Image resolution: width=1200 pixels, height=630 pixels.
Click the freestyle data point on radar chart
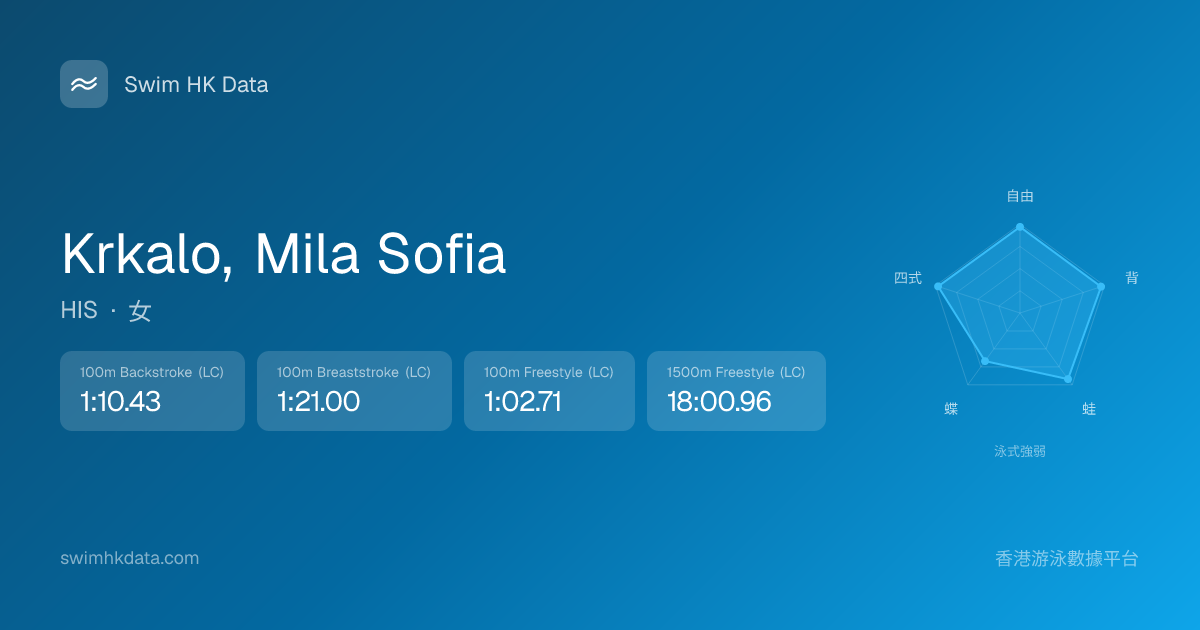tap(1020, 227)
